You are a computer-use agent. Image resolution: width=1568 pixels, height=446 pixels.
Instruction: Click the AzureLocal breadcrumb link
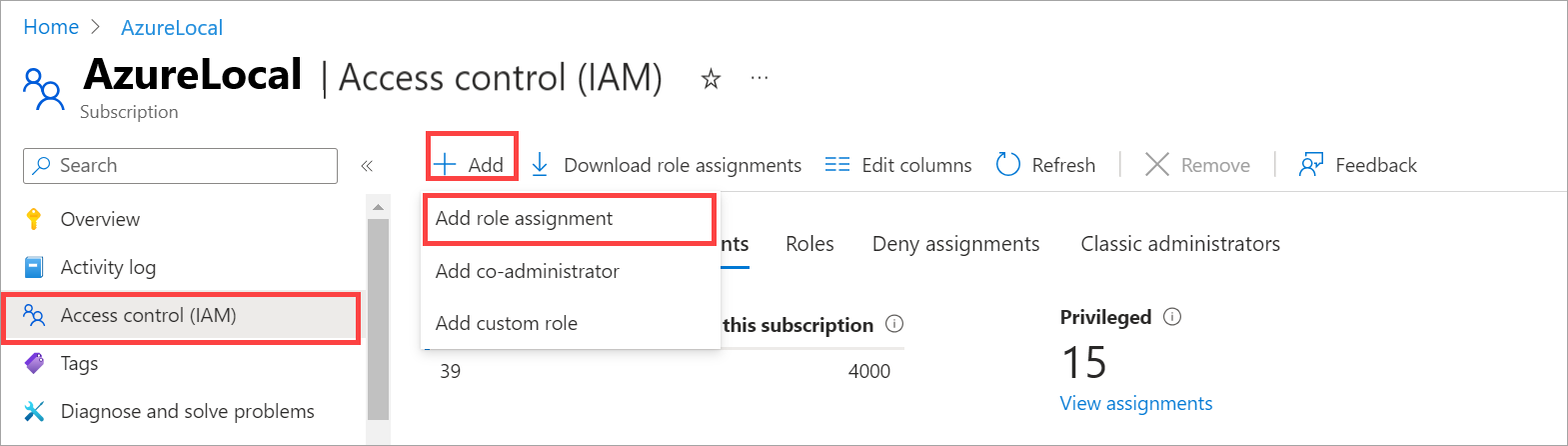(172, 28)
